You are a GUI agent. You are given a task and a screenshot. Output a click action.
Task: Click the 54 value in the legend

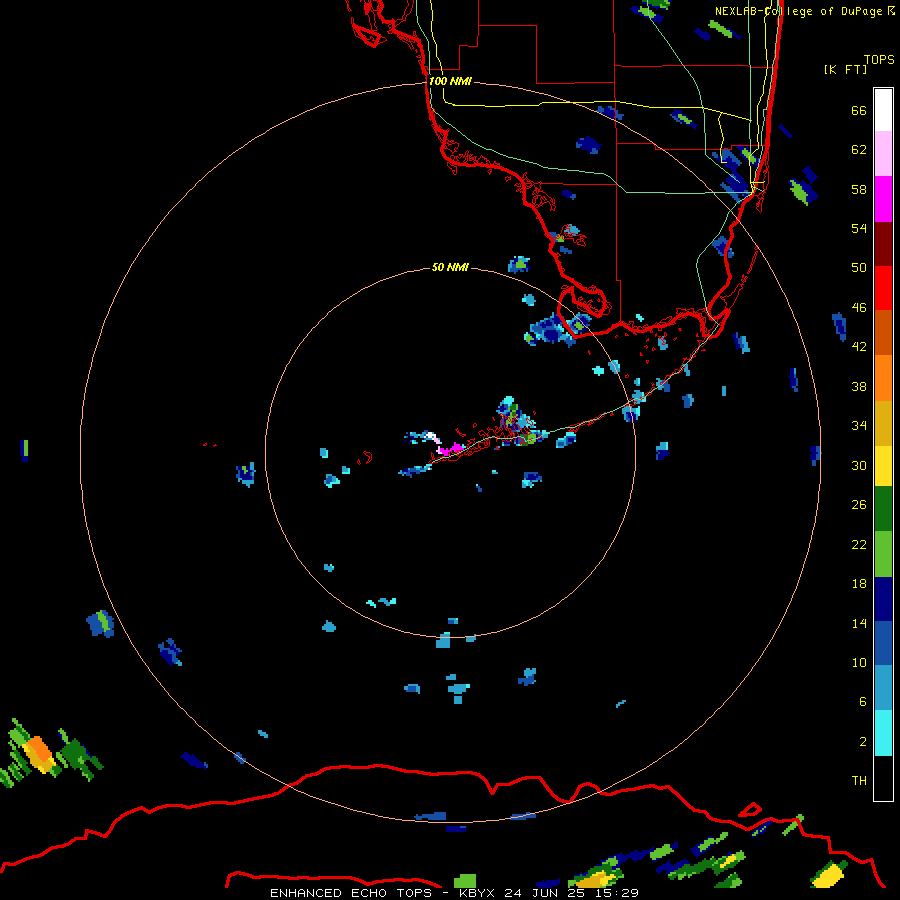[x=859, y=228]
